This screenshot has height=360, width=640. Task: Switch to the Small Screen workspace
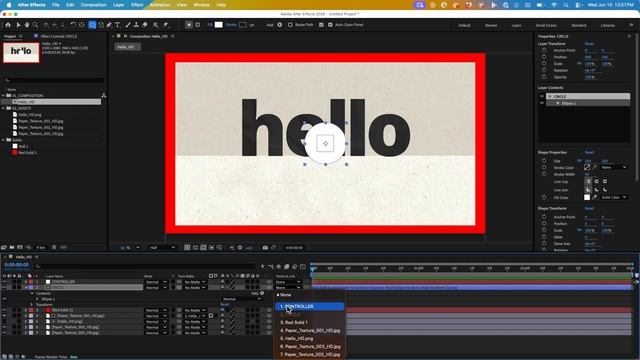pos(546,25)
